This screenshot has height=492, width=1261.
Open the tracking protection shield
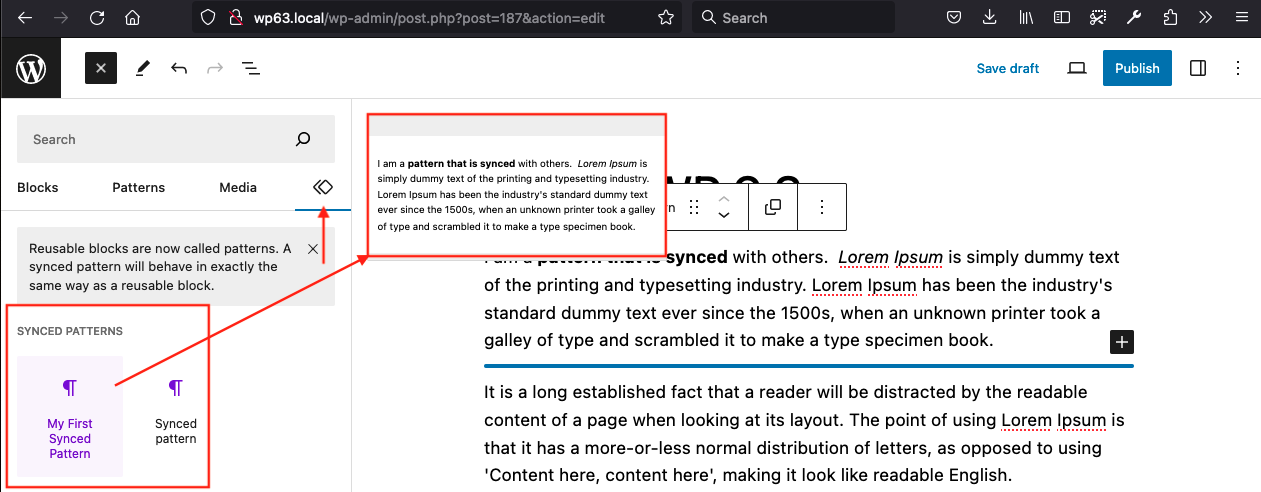(208, 17)
